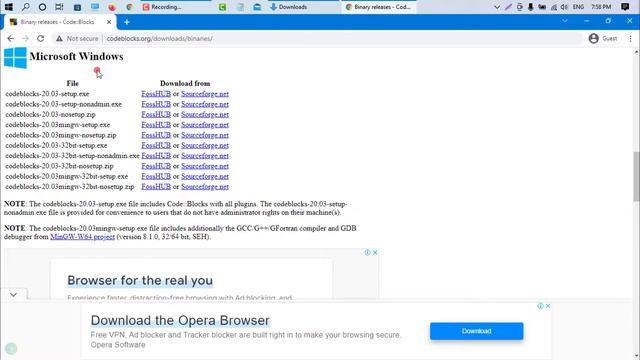Open clock showing 7:58 PM
Viewport: 640px width, 360px height.
(x=601, y=7)
